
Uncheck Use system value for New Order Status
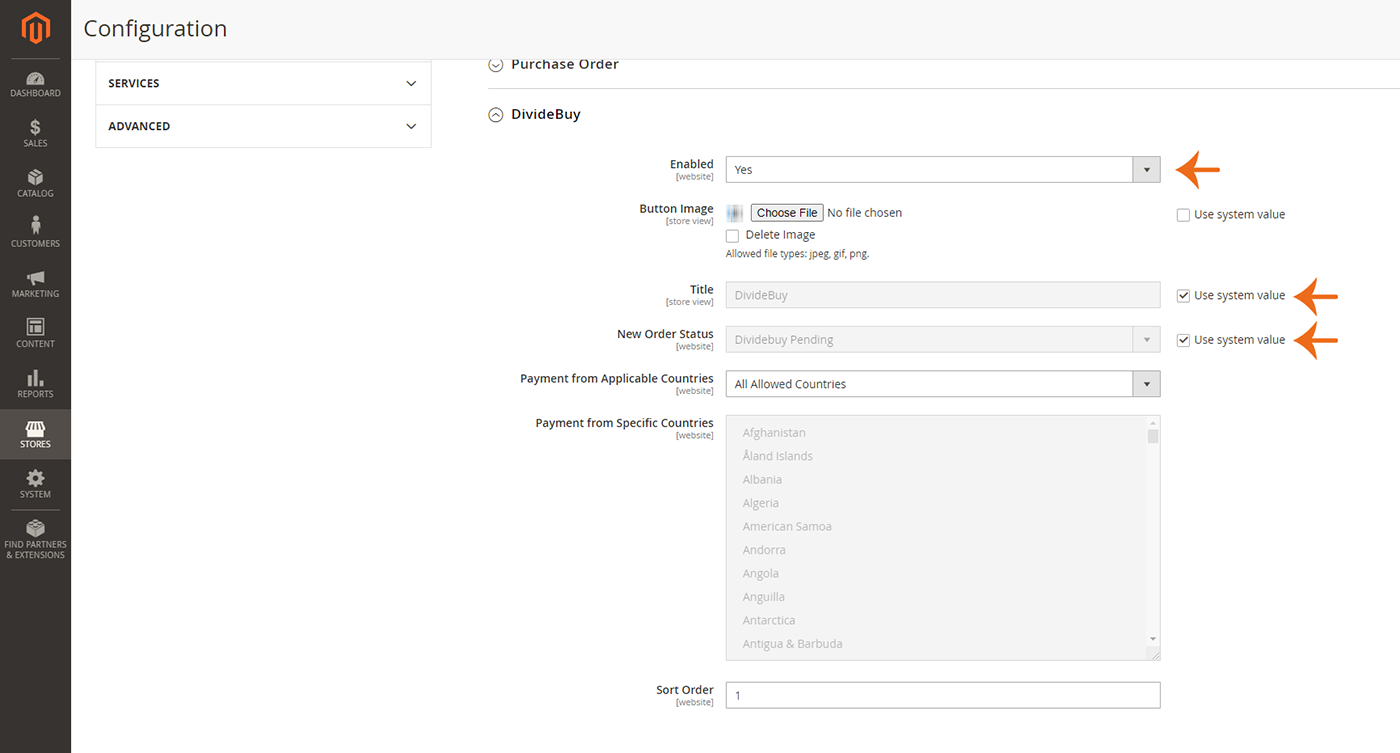(x=1183, y=340)
